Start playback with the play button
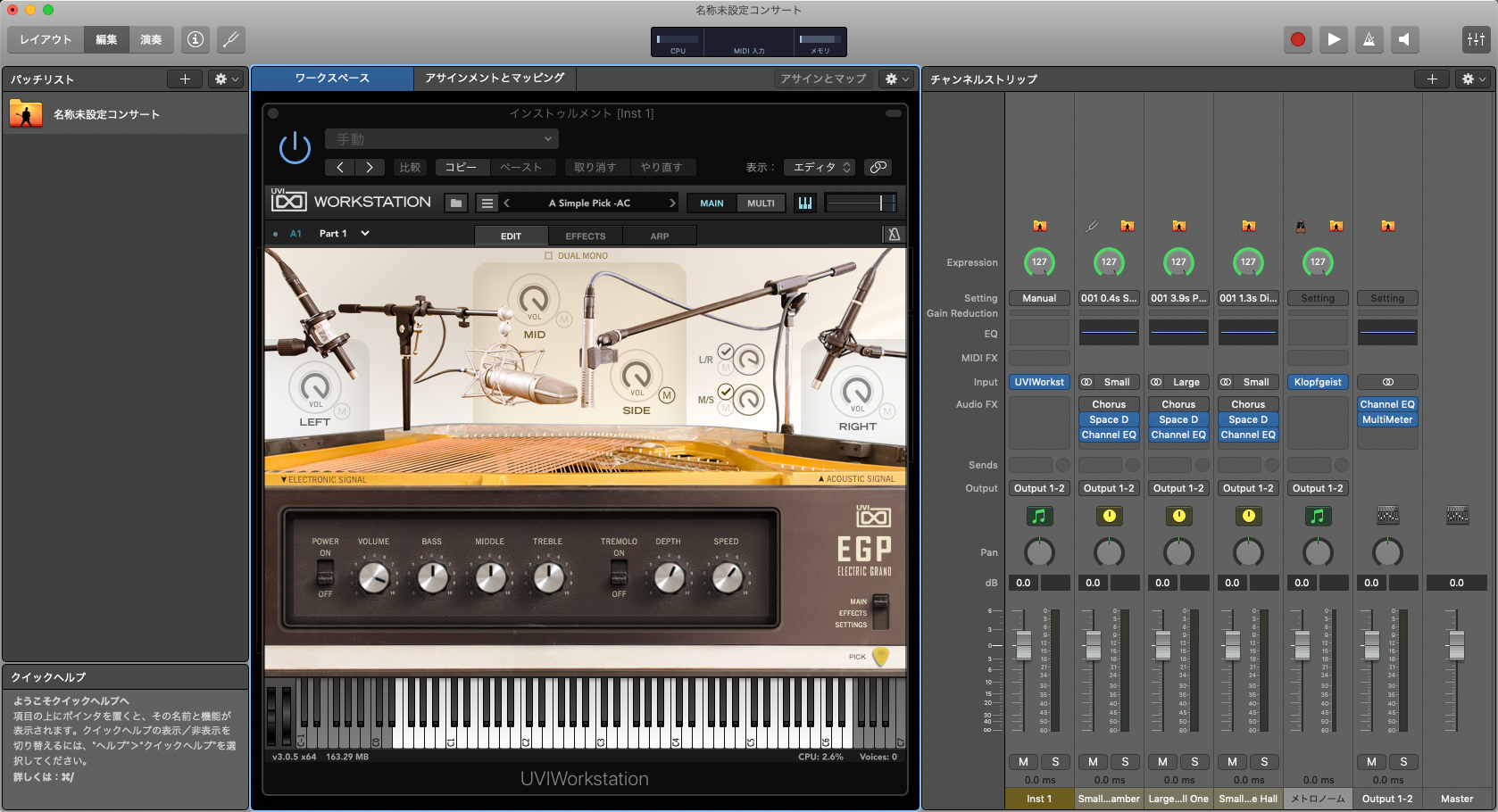The width and height of the screenshot is (1498, 812). (x=1334, y=39)
